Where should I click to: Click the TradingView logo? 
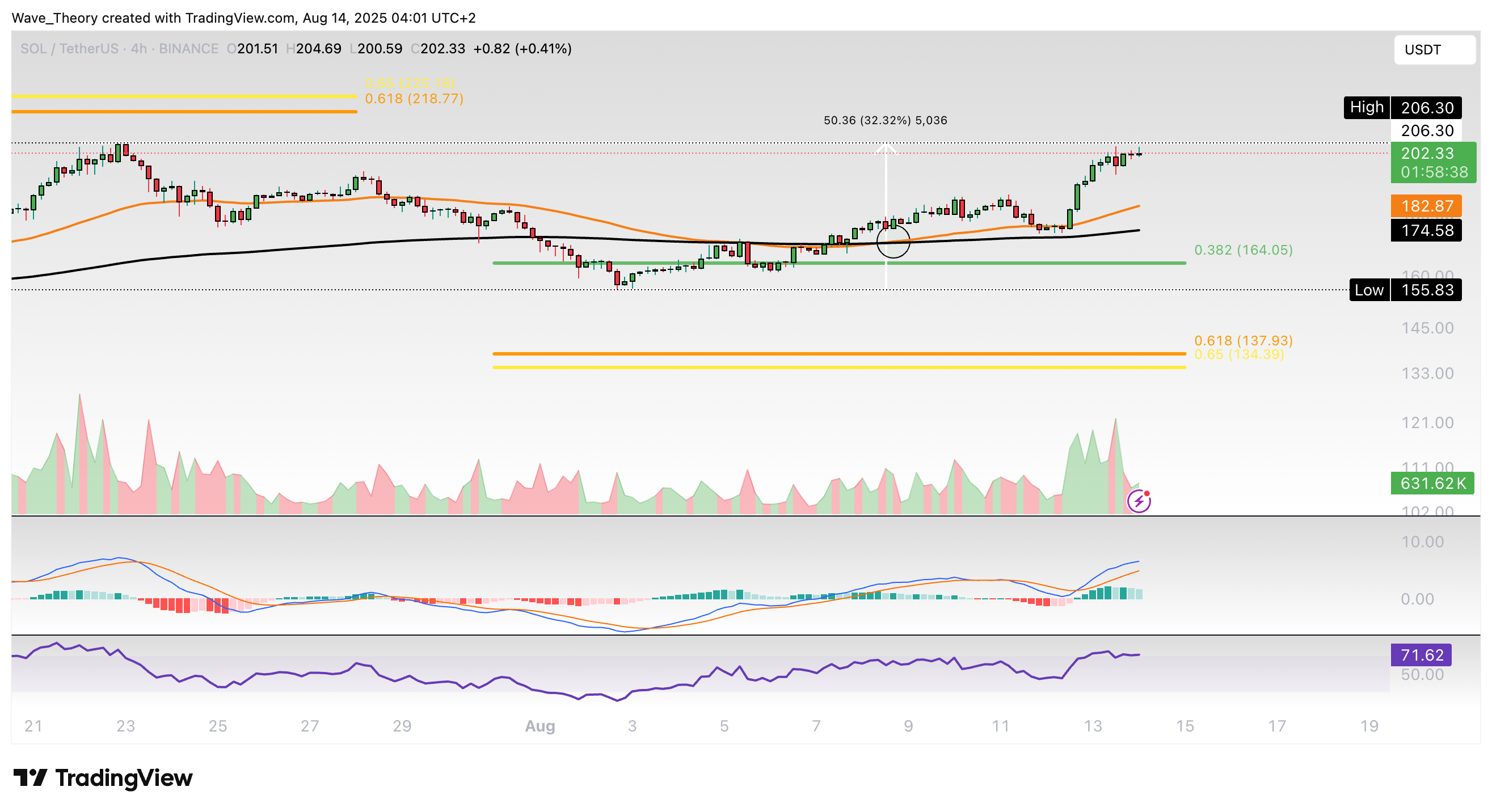click(x=103, y=777)
